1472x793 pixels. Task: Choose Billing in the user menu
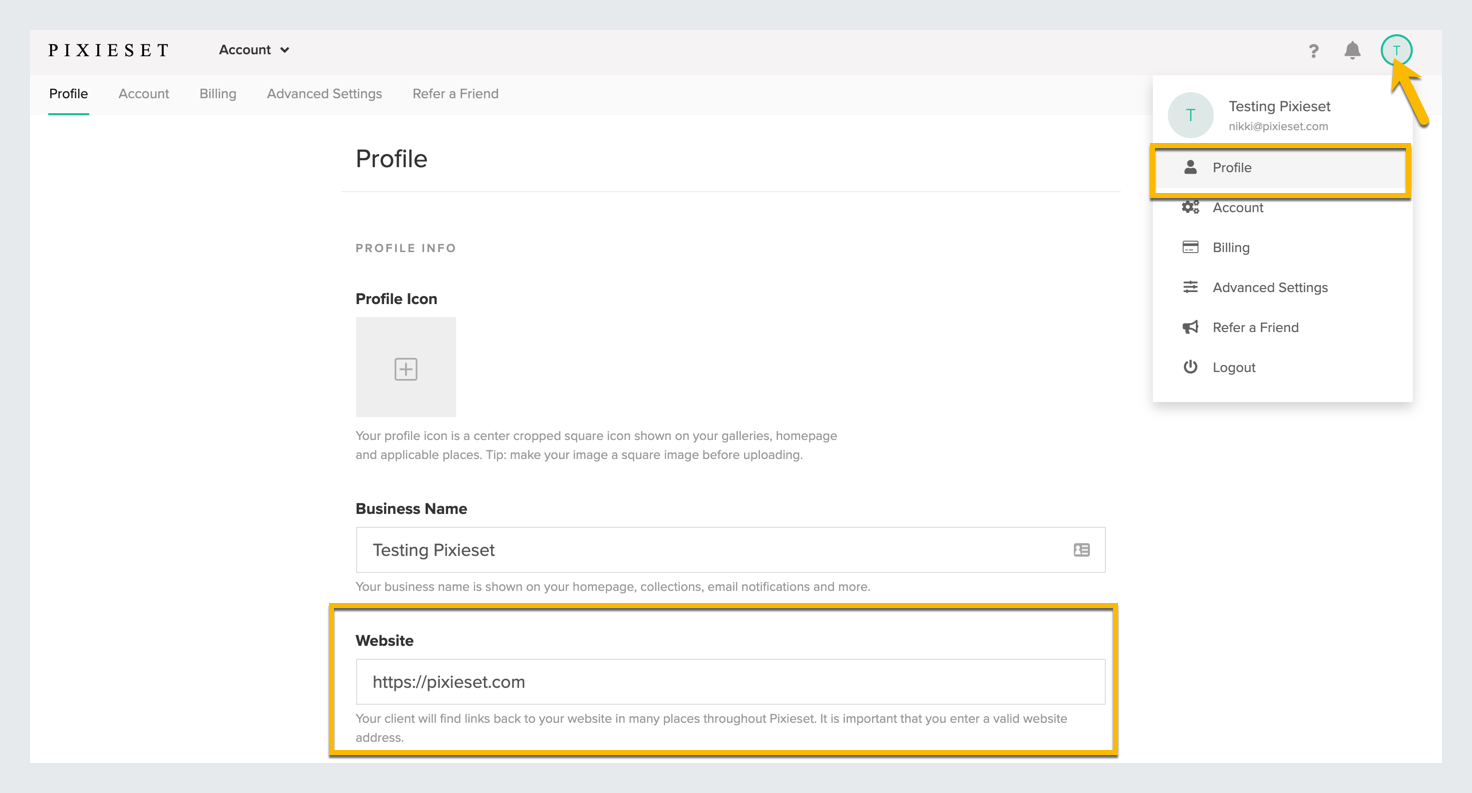[1282, 247]
